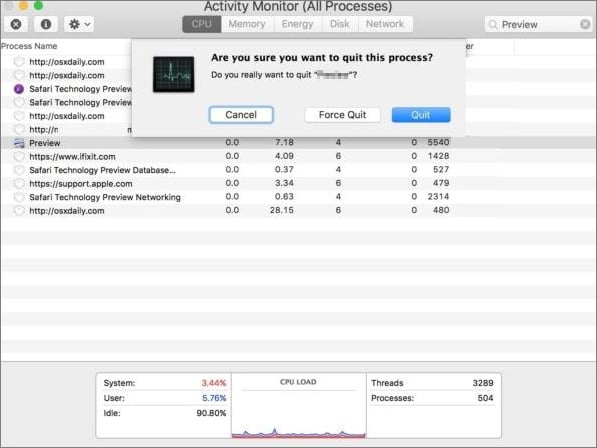Confirm with the blue Quit button
This screenshot has width=597, height=448.
click(421, 115)
